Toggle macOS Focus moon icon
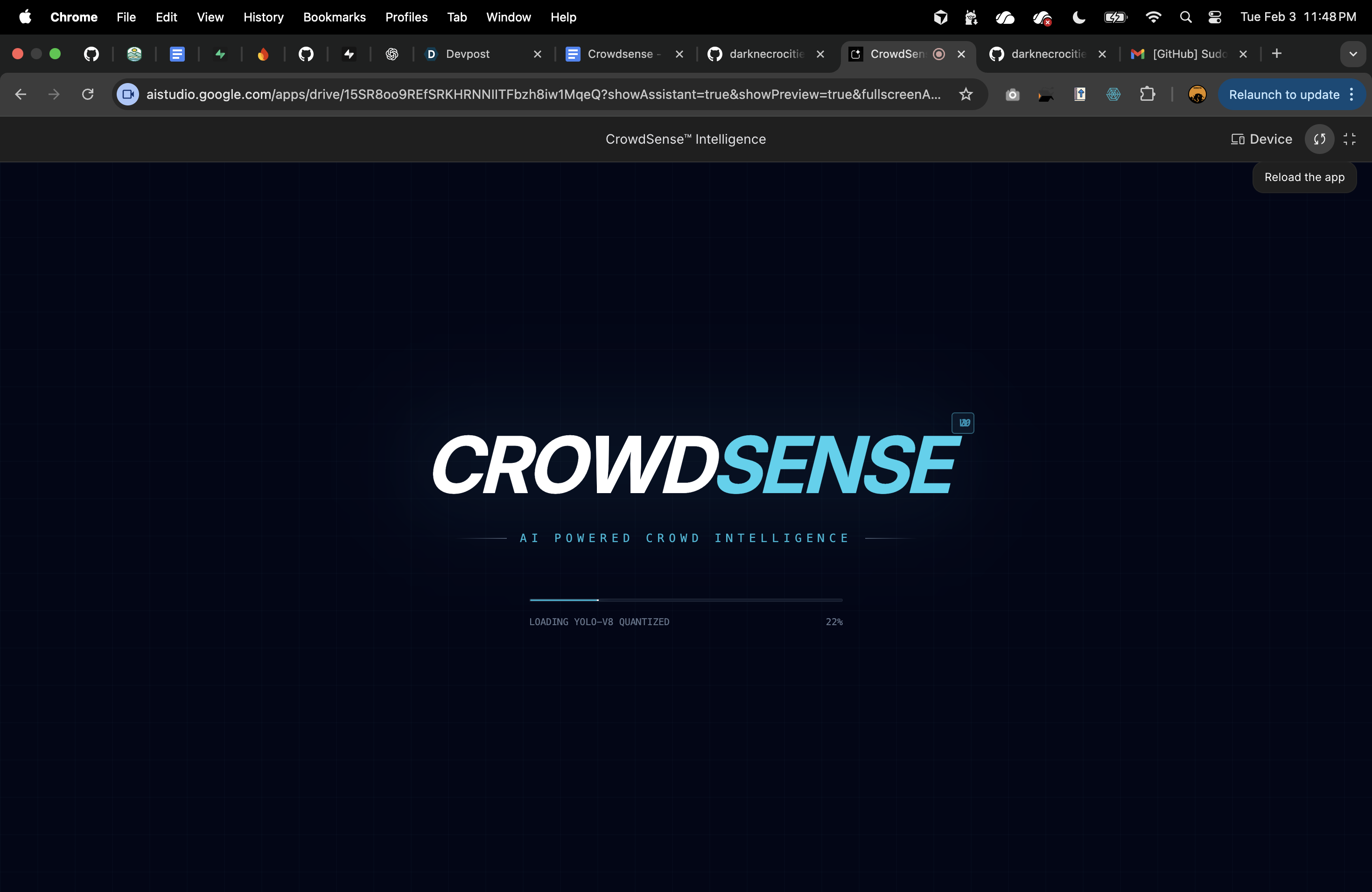 point(1078,17)
